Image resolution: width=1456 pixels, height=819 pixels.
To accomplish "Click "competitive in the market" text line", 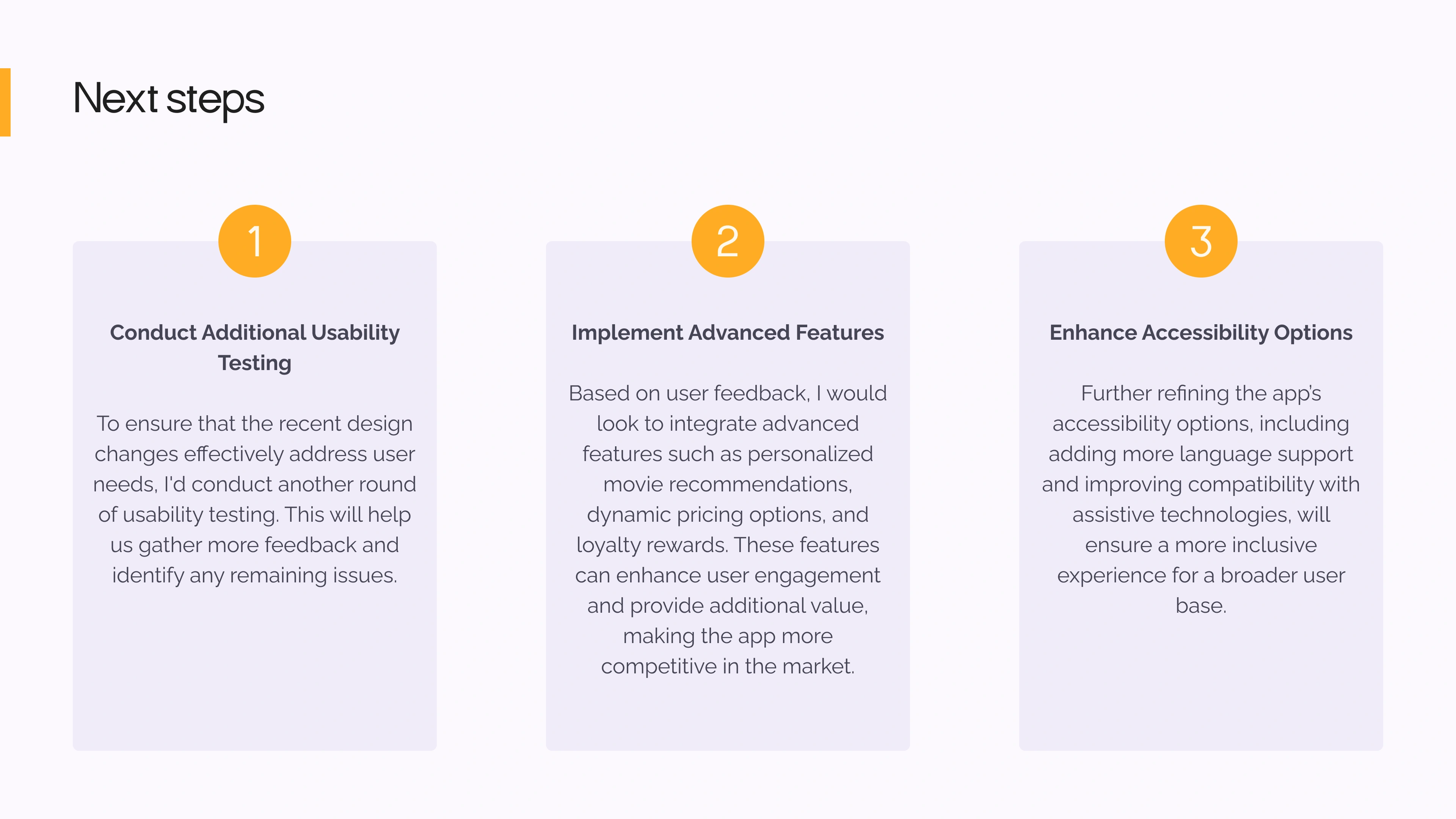I will point(728,667).
